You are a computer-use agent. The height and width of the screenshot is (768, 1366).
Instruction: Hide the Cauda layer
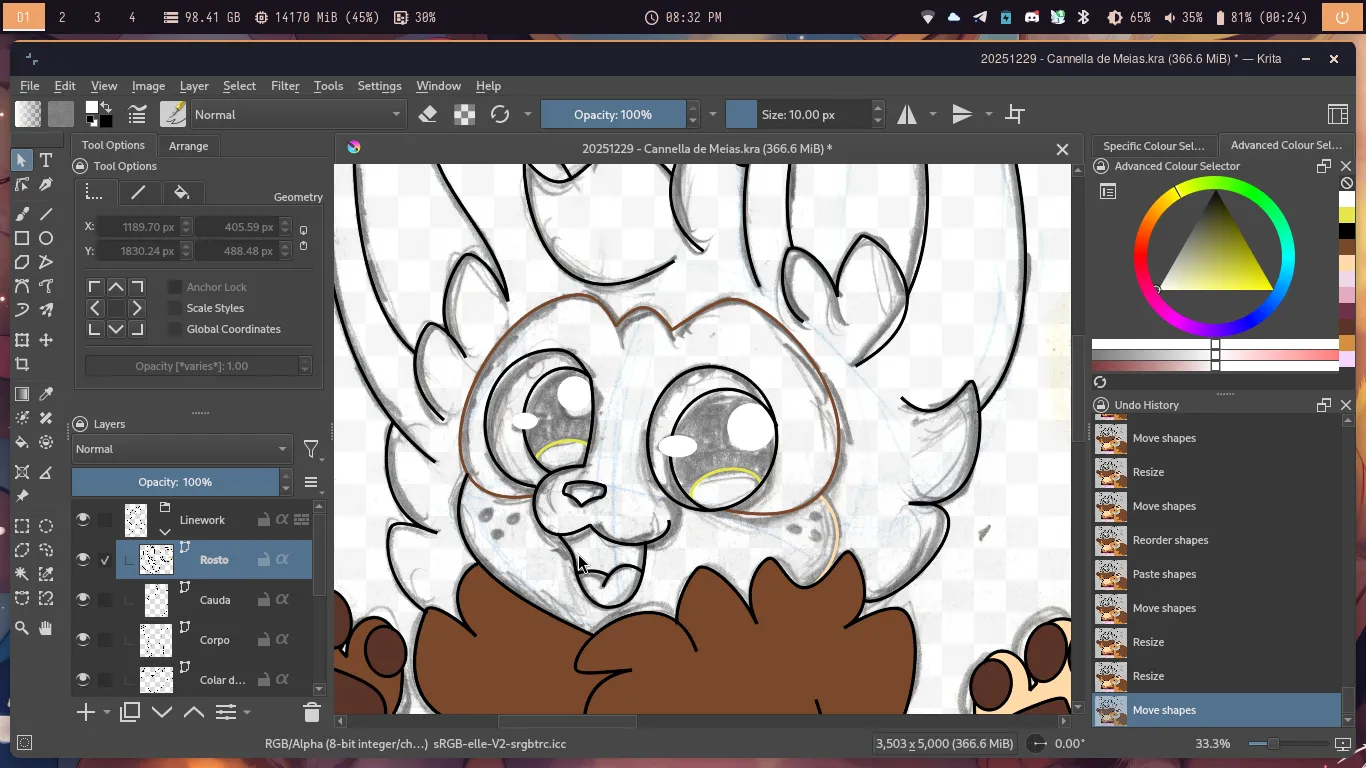pos(83,599)
